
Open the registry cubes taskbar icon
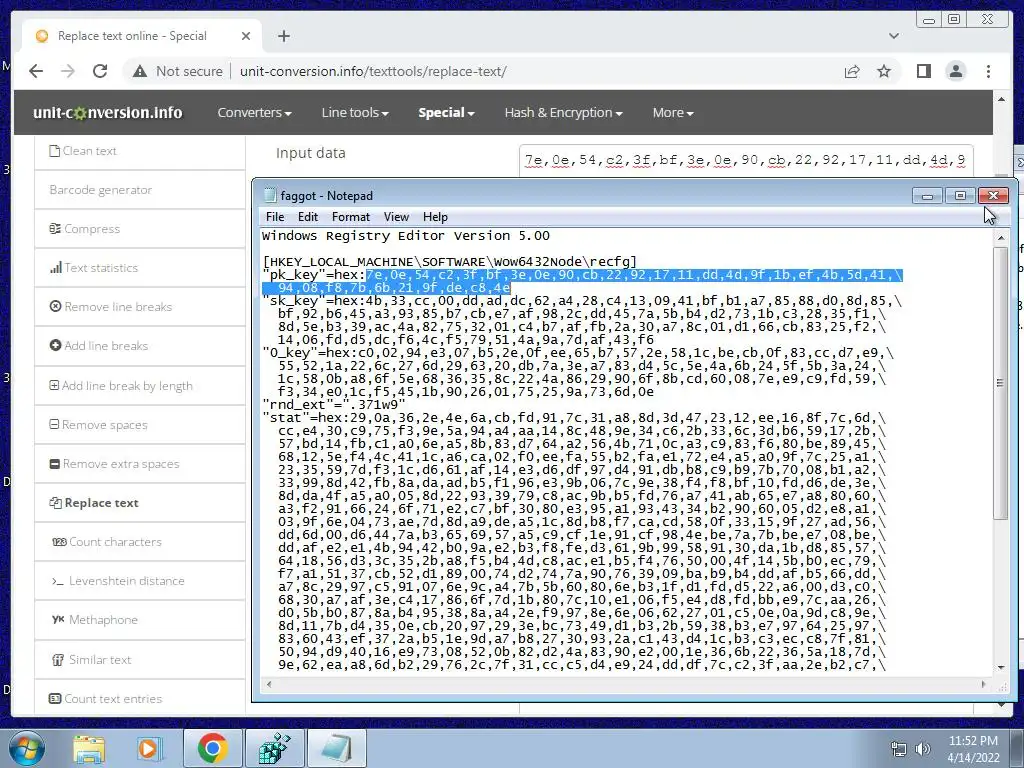[x=274, y=748]
